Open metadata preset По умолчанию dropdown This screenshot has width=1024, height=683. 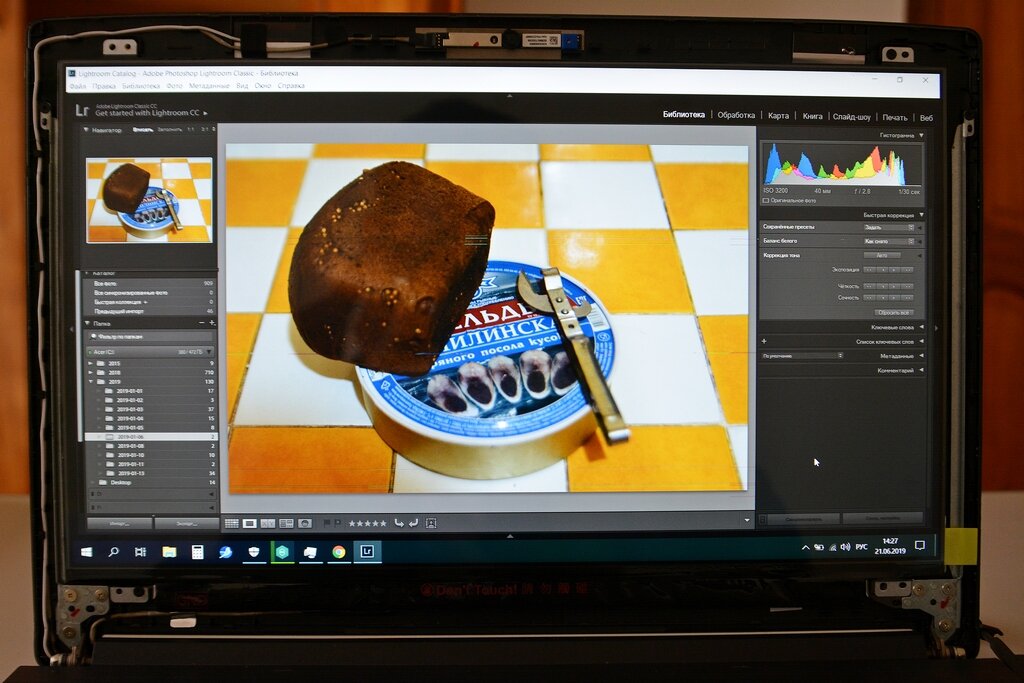(x=802, y=356)
